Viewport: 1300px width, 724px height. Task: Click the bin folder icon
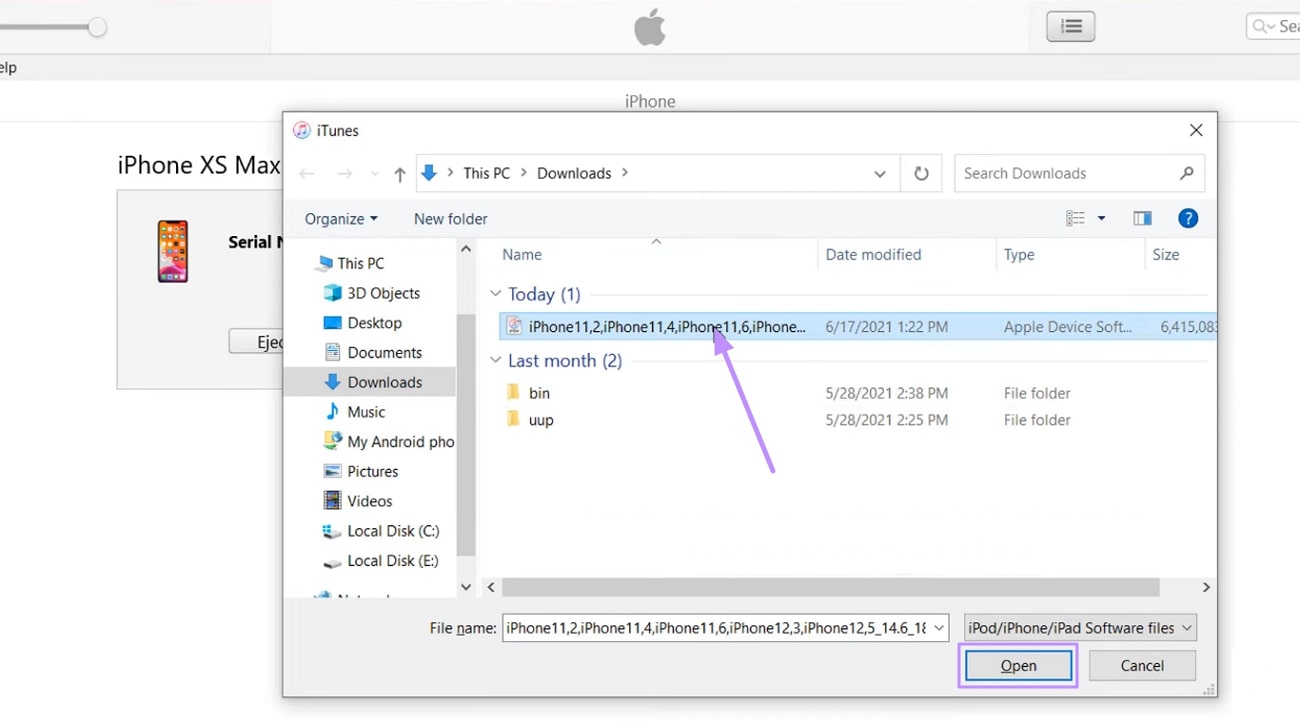tap(513, 392)
